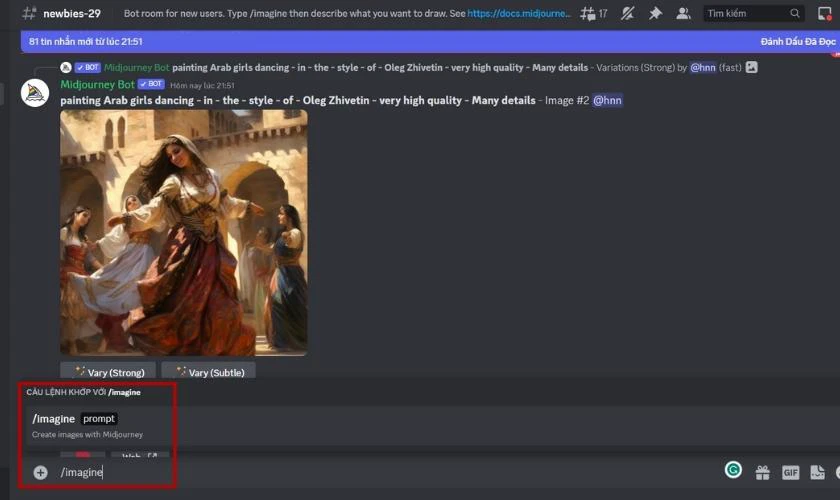The height and width of the screenshot is (500, 840).
Task: Click the replied message preview text
Action: click(379, 68)
